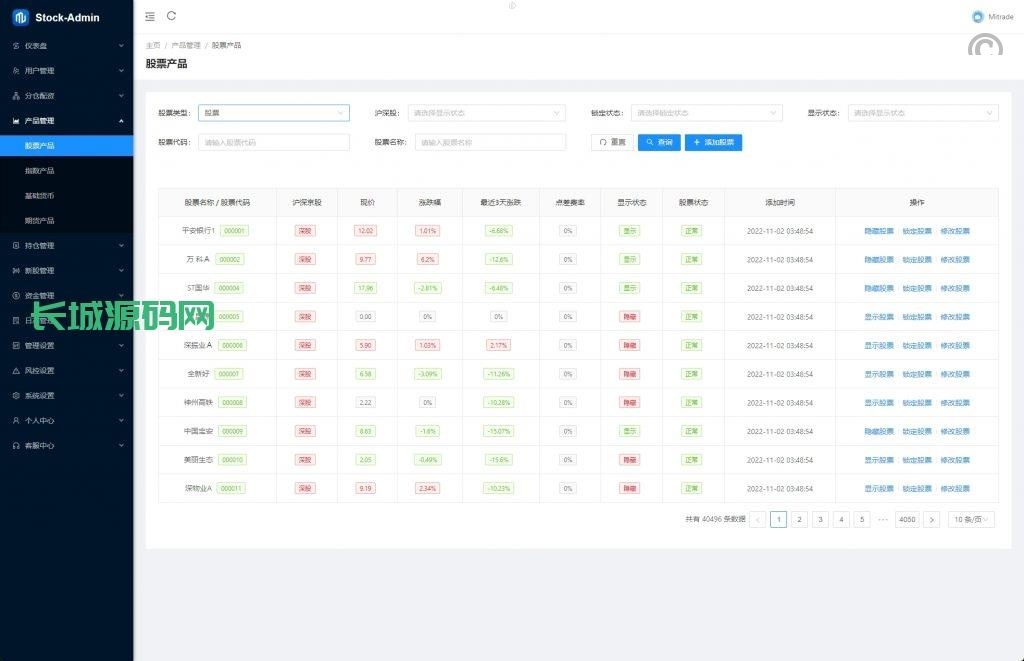Click the 风控设置 warning triangle icon

(15, 371)
